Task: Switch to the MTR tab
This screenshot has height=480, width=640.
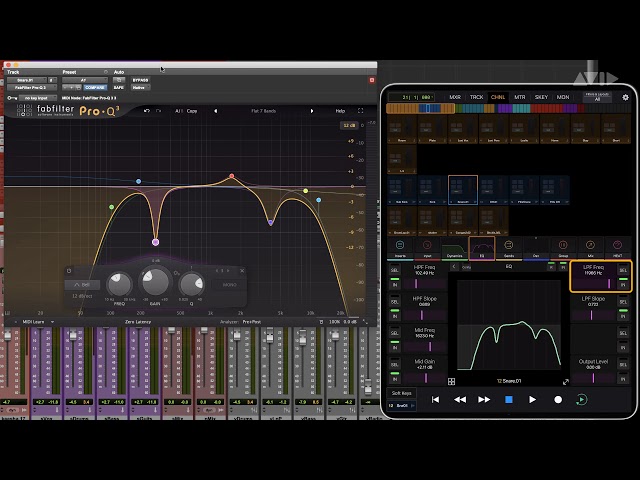Action: coord(520,97)
